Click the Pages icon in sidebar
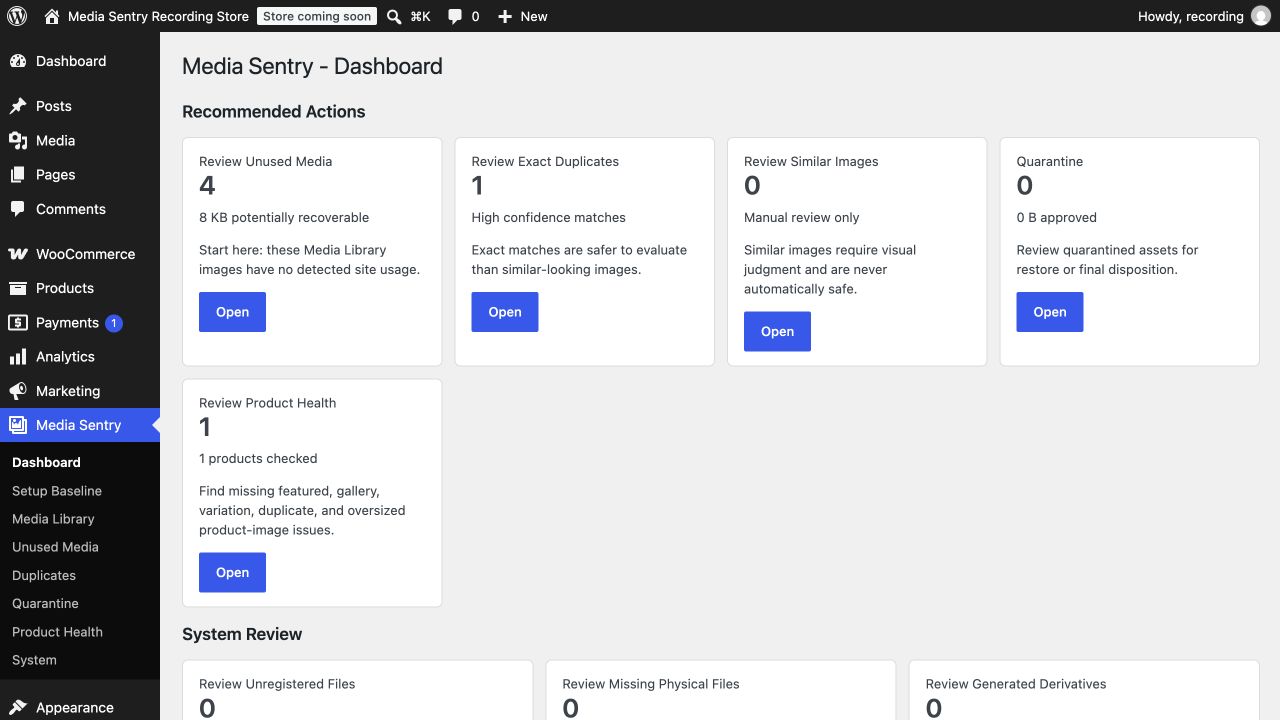Image resolution: width=1280 pixels, height=720 pixels. coord(18,175)
